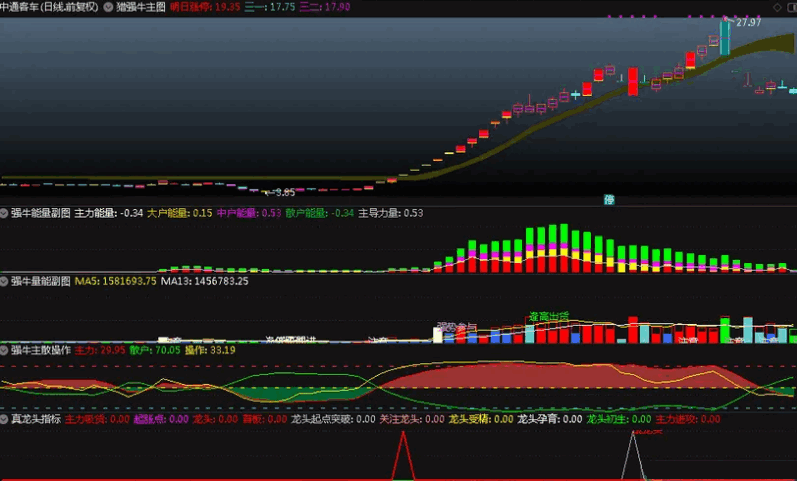Click the 主力吸货: 0.00 value

pyautogui.click(x=97, y=419)
